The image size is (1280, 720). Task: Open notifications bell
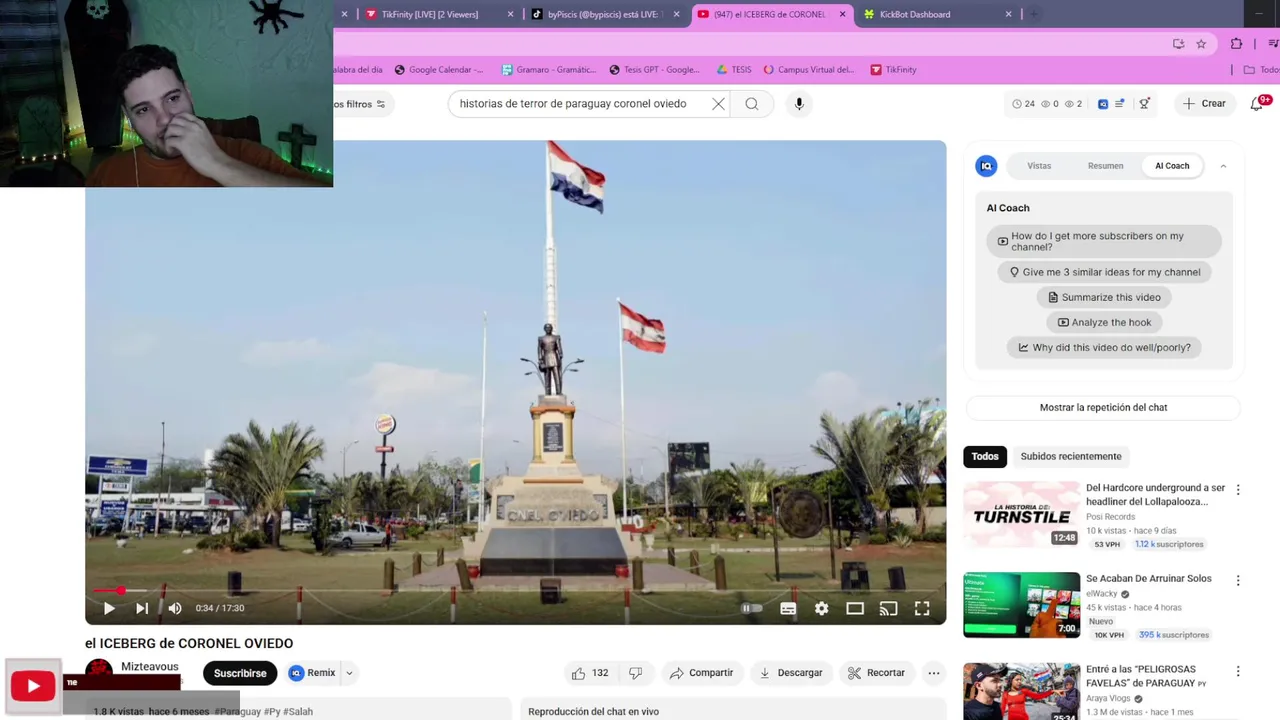[1257, 104]
